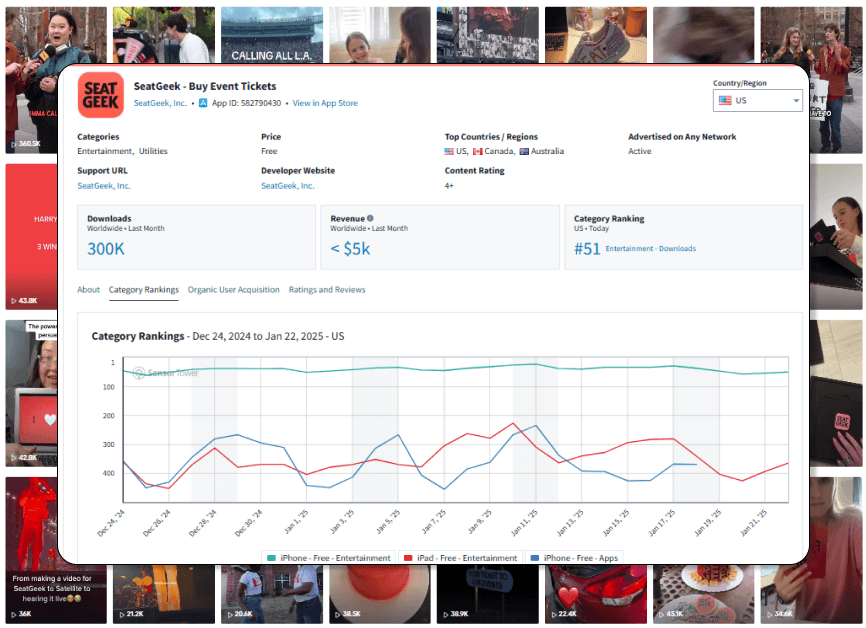The height and width of the screenshot is (628, 866).
Task: Toggle iPad - Free - Entertainment legend series
Action: click(x=460, y=558)
